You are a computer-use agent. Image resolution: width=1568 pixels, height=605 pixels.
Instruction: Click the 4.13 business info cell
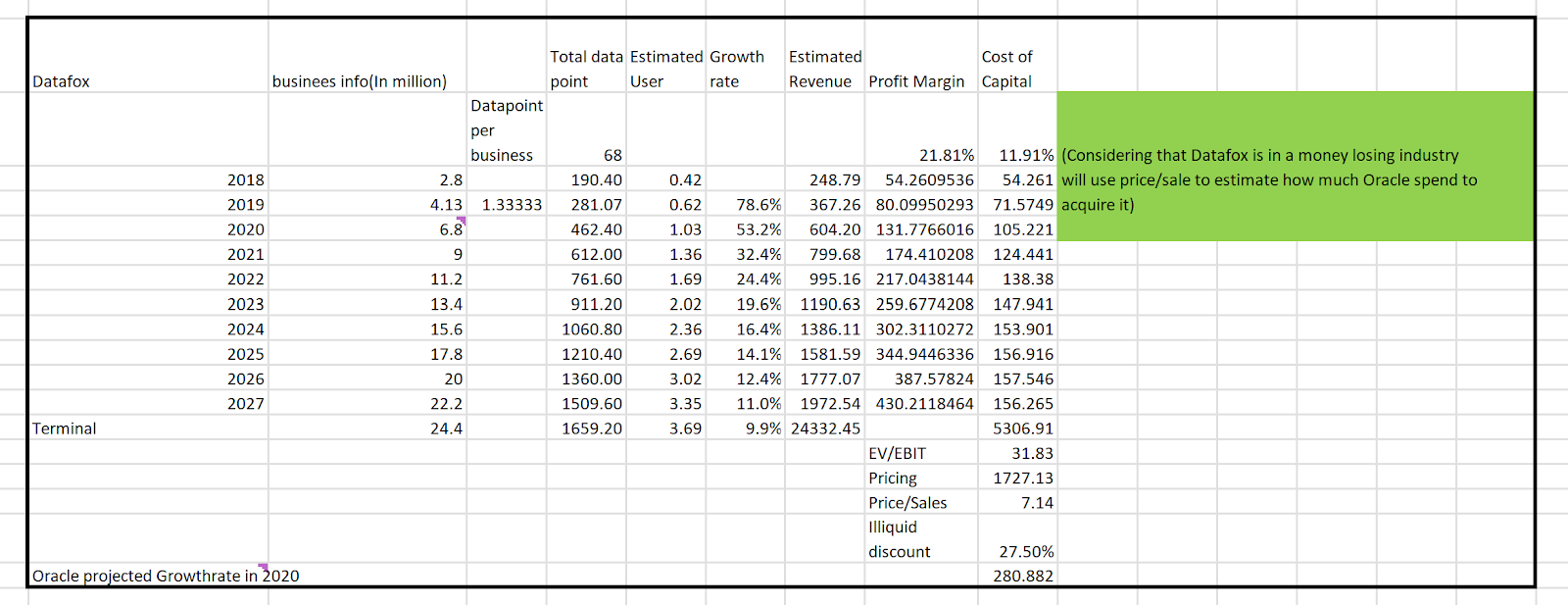367,204
